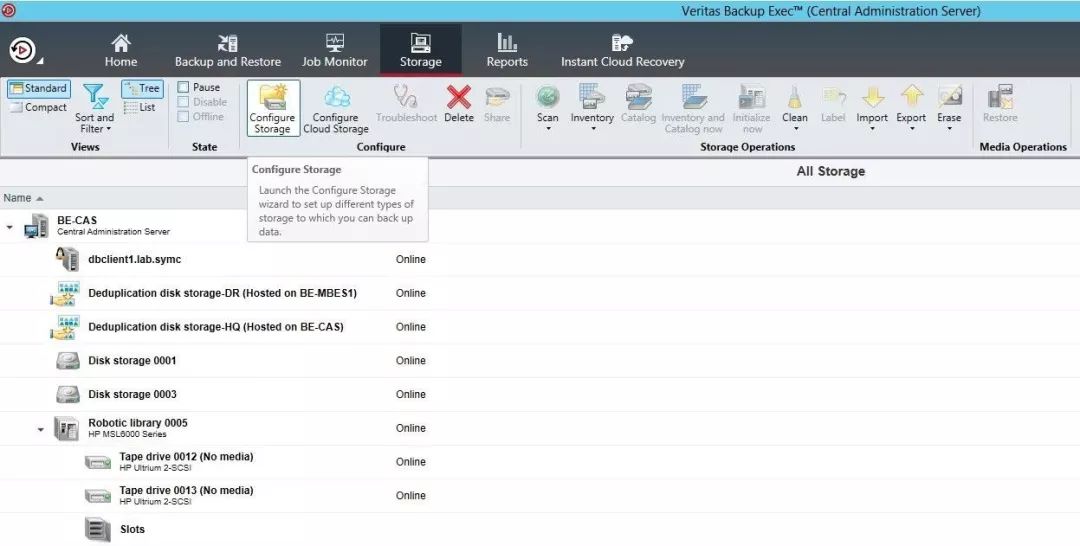Open the Backup Exec application button menu
Image resolution: width=1080 pixels, height=546 pixels.
[24, 50]
